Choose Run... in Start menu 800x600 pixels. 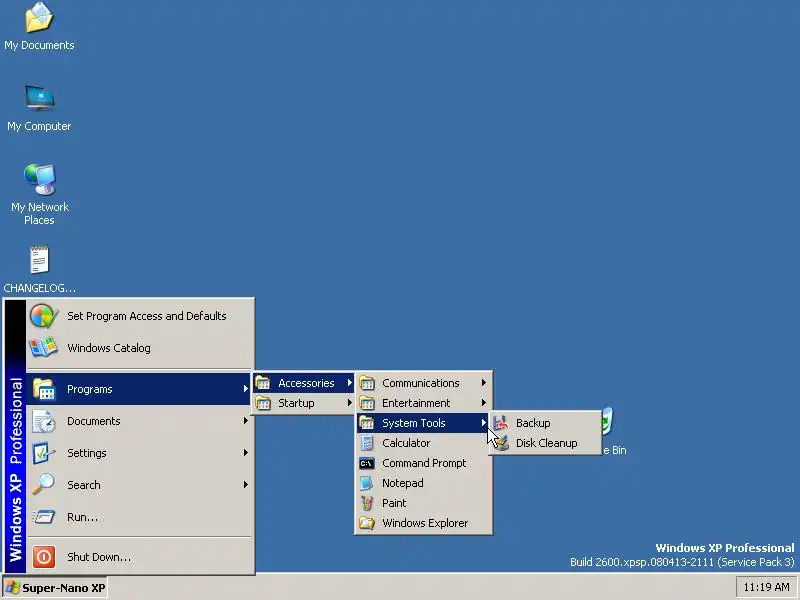click(140, 517)
